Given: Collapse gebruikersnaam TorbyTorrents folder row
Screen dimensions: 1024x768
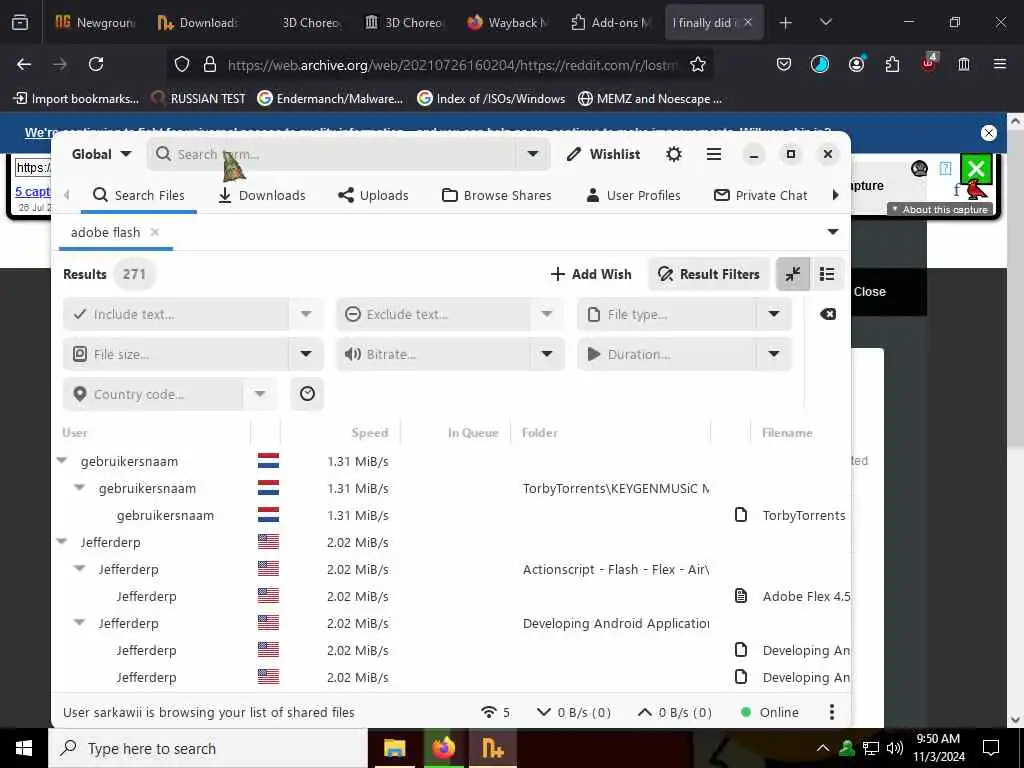Looking at the screenshot, I should [x=80, y=488].
